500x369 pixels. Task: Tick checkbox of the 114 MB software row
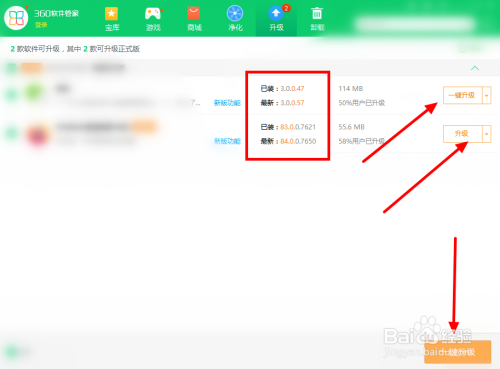click(12, 95)
